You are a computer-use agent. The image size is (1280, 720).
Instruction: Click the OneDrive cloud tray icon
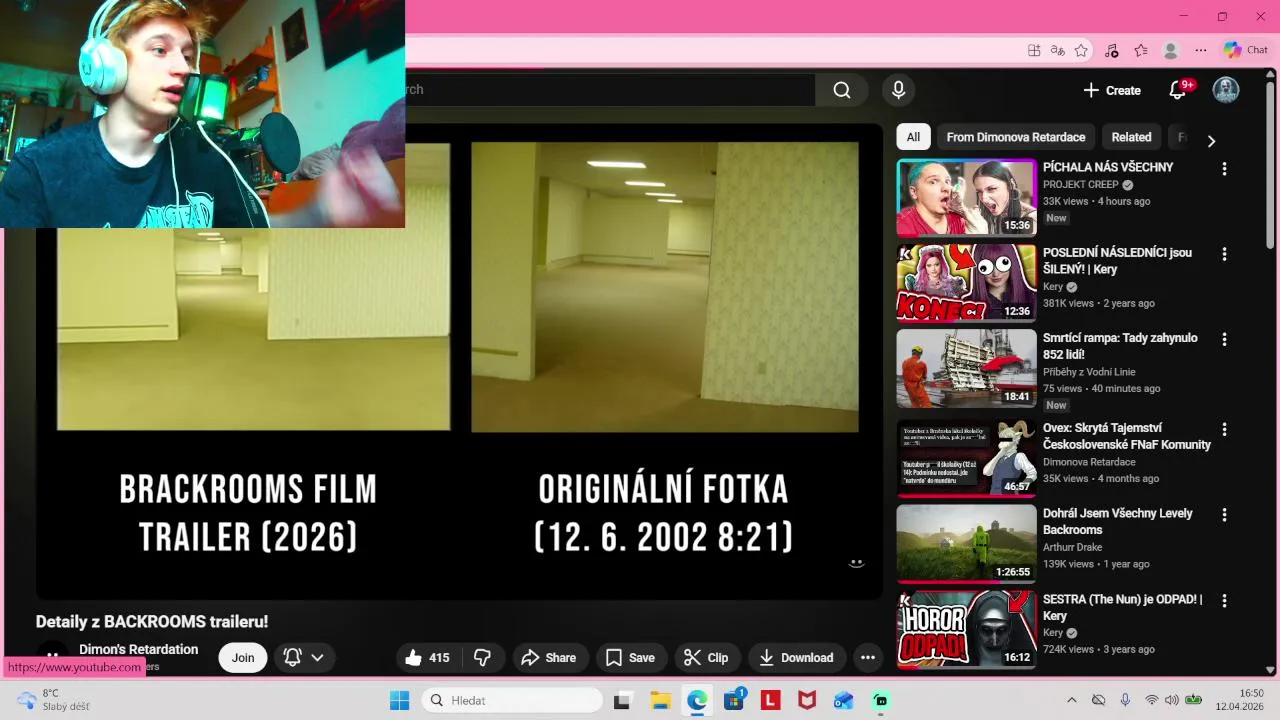[1098, 700]
